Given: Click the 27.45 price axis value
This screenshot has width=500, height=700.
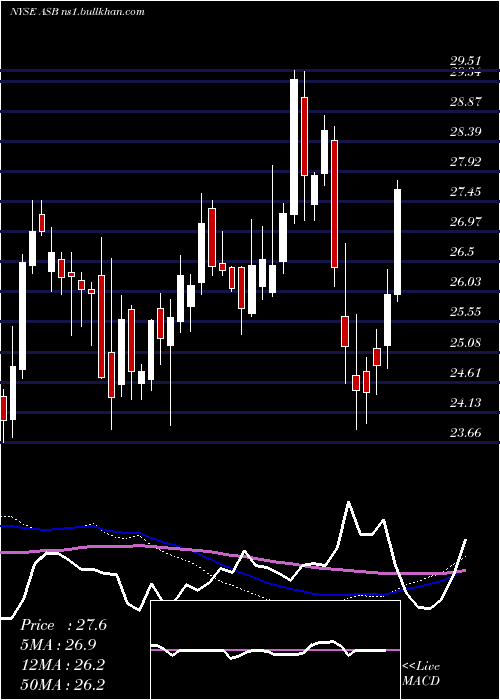Looking at the screenshot, I should pyautogui.click(x=465, y=192).
